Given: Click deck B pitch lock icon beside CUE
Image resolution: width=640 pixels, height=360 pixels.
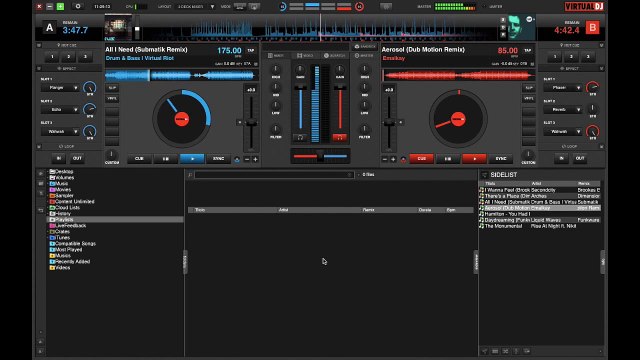Looking at the screenshot, I should (x=403, y=159).
